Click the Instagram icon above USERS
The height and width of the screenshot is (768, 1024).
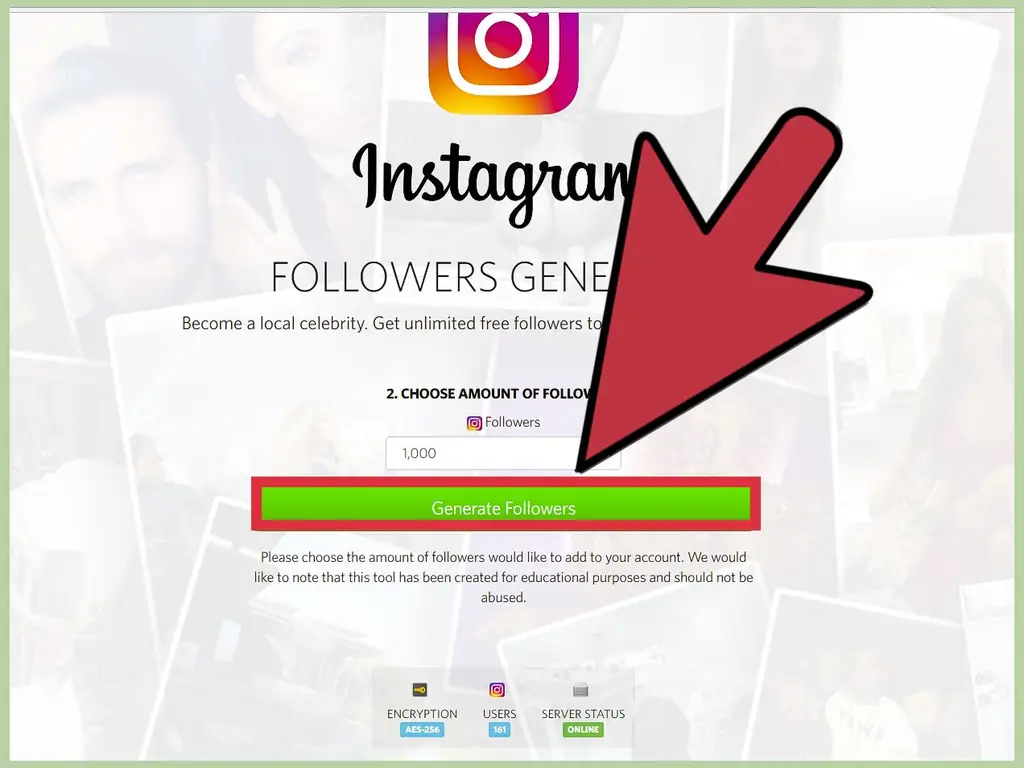(497, 690)
